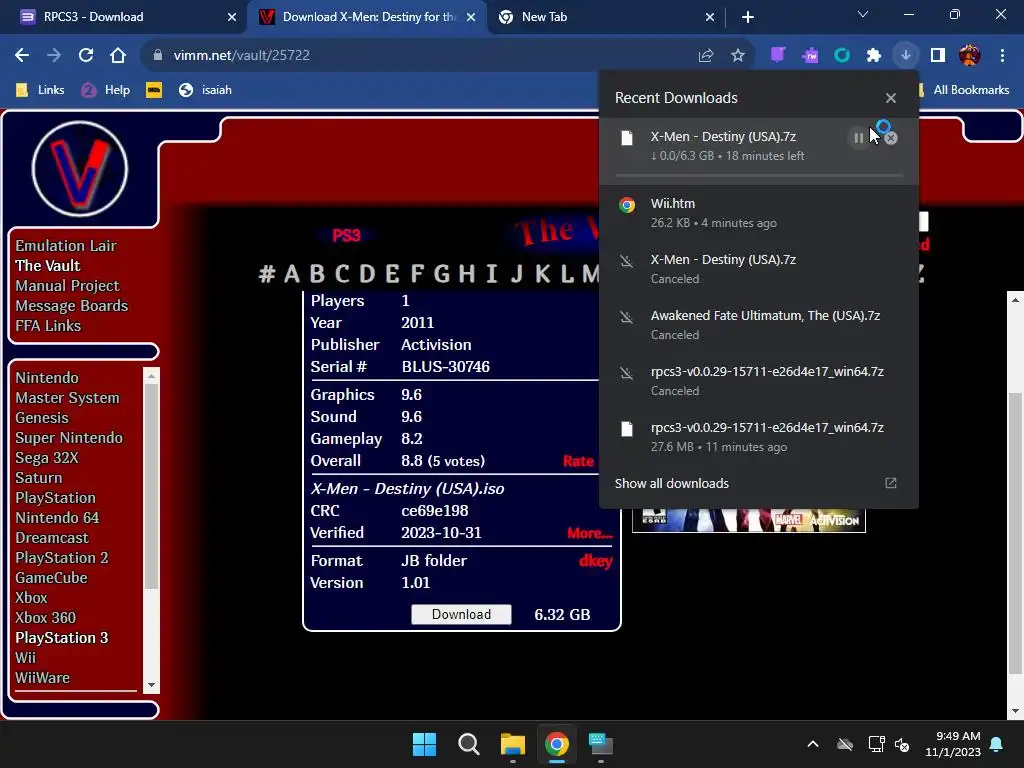Open the Extensions puzzle icon
Viewport: 1024px width, 768px height.
click(874, 56)
